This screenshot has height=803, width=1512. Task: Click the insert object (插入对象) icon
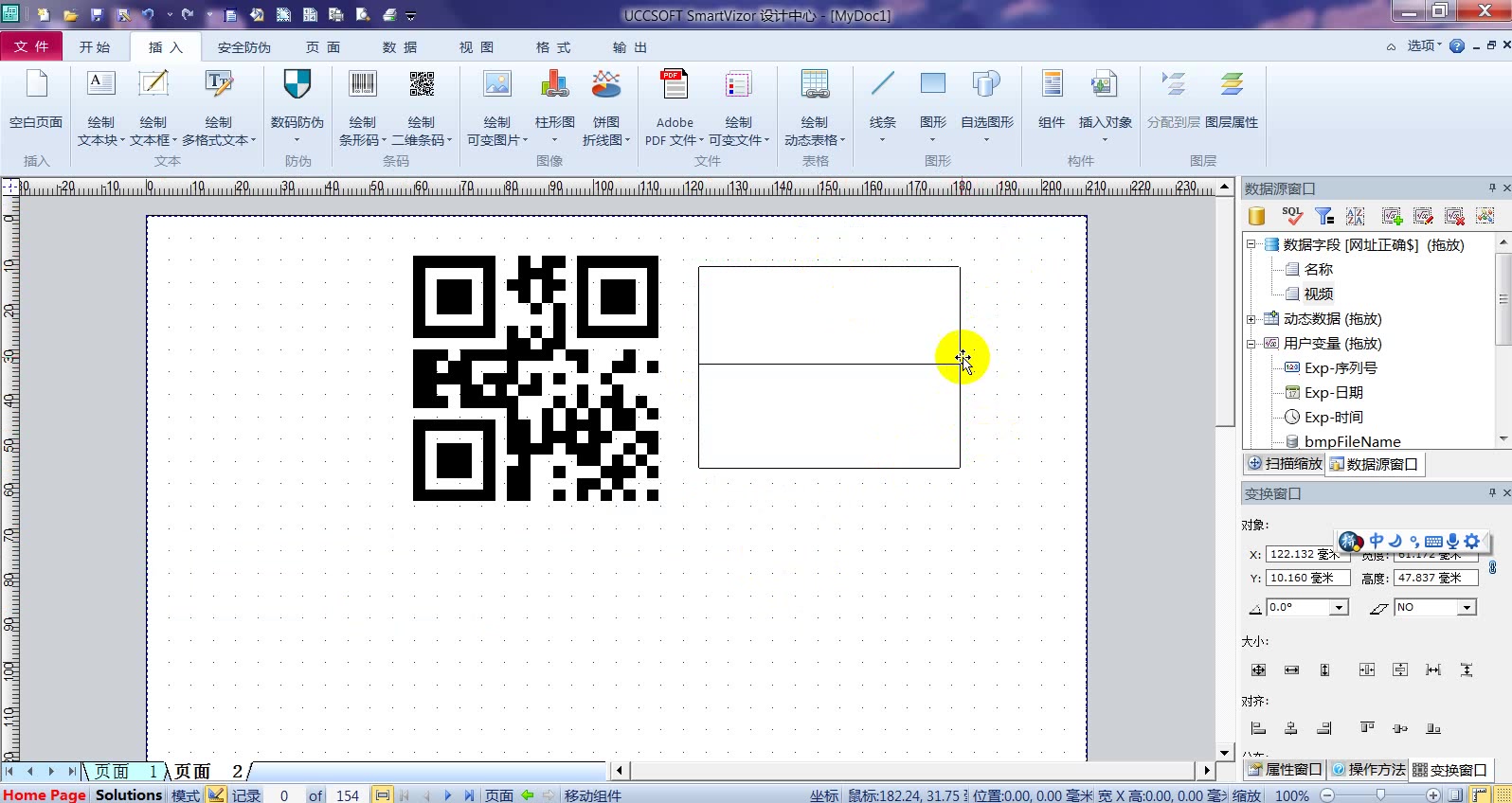pyautogui.click(x=1105, y=85)
